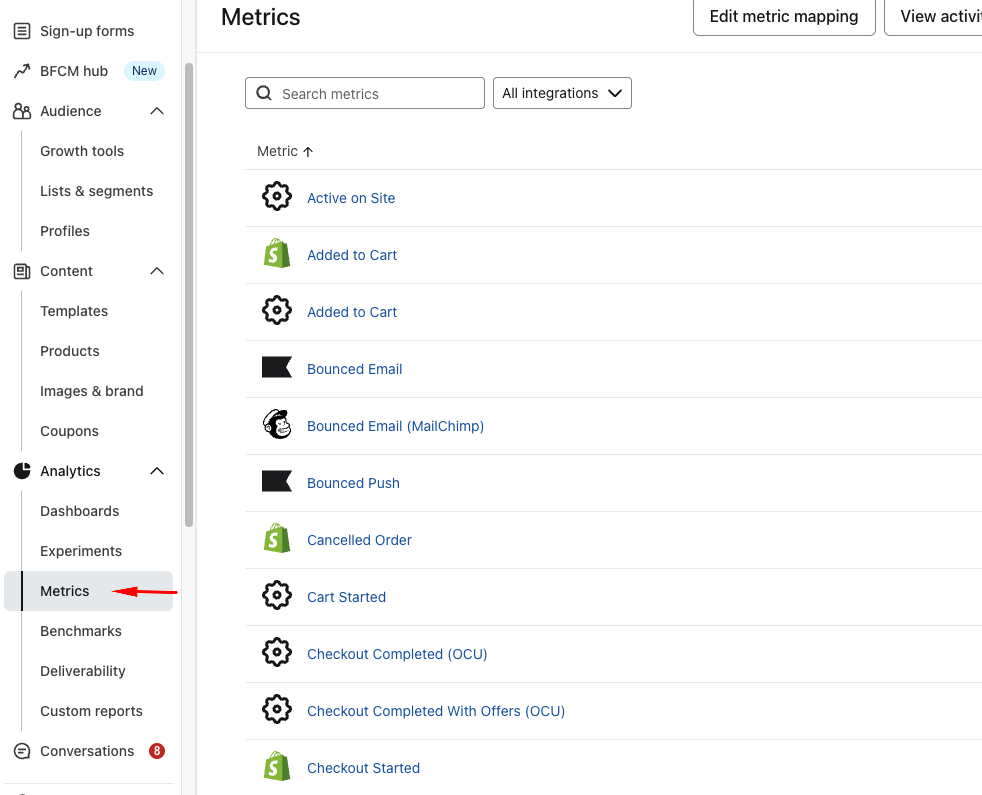Collapse the Content section chevron
The width and height of the screenshot is (982, 795).
click(x=157, y=271)
